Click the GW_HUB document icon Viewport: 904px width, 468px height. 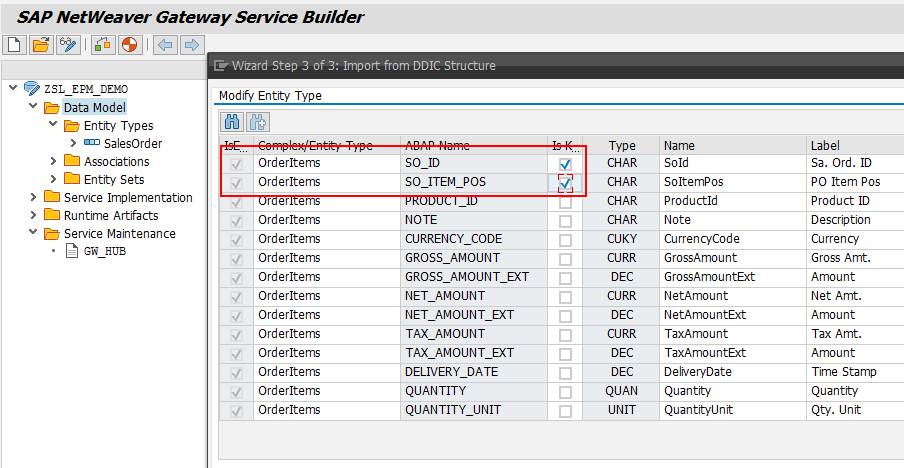[71, 251]
